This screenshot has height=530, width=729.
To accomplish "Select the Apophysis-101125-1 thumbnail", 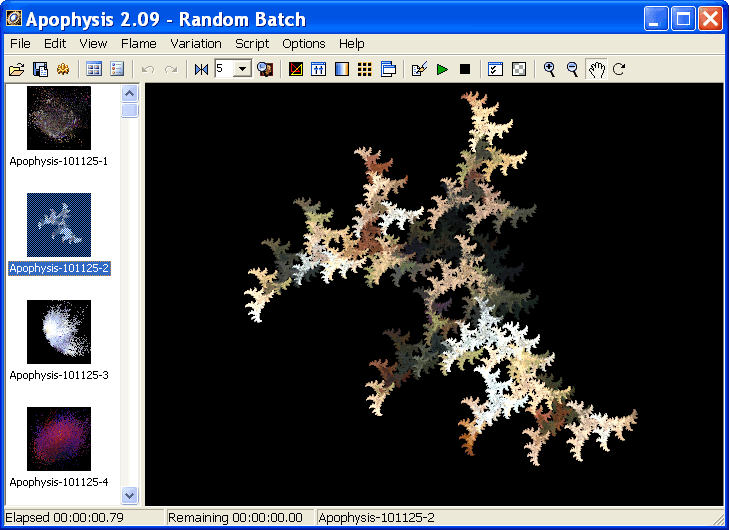I will (x=59, y=118).
